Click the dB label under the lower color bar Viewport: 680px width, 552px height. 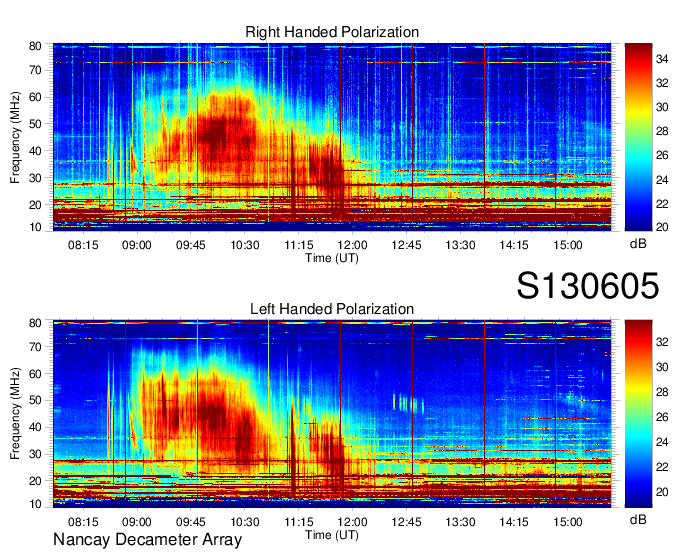pos(638,519)
